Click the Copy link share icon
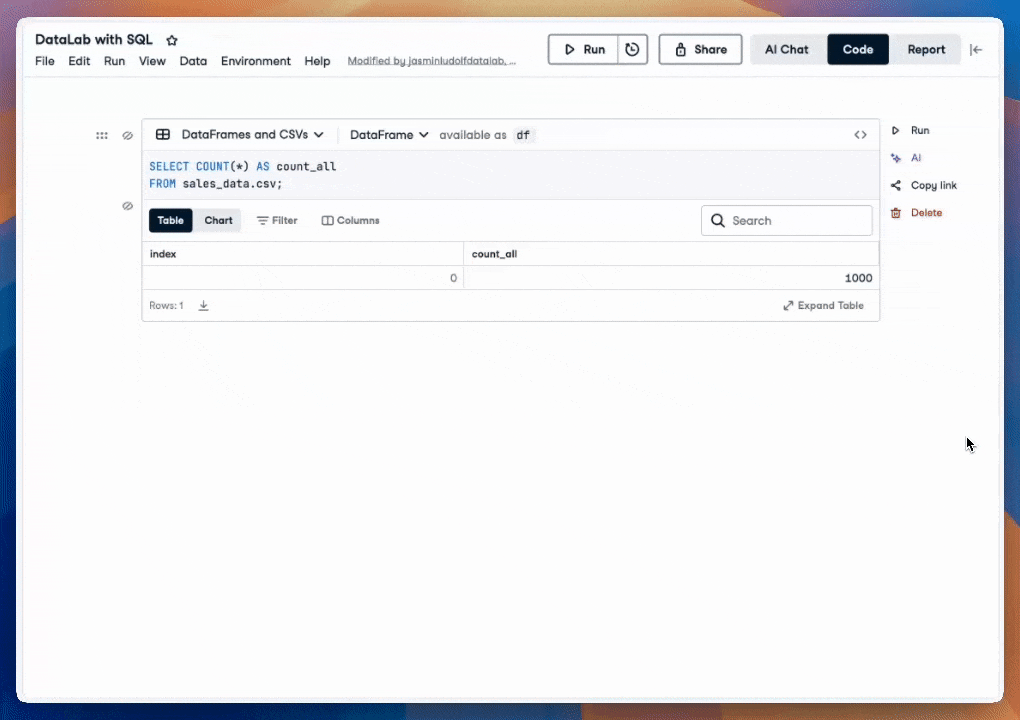This screenshot has width=1020, height=720. point(896,185)
